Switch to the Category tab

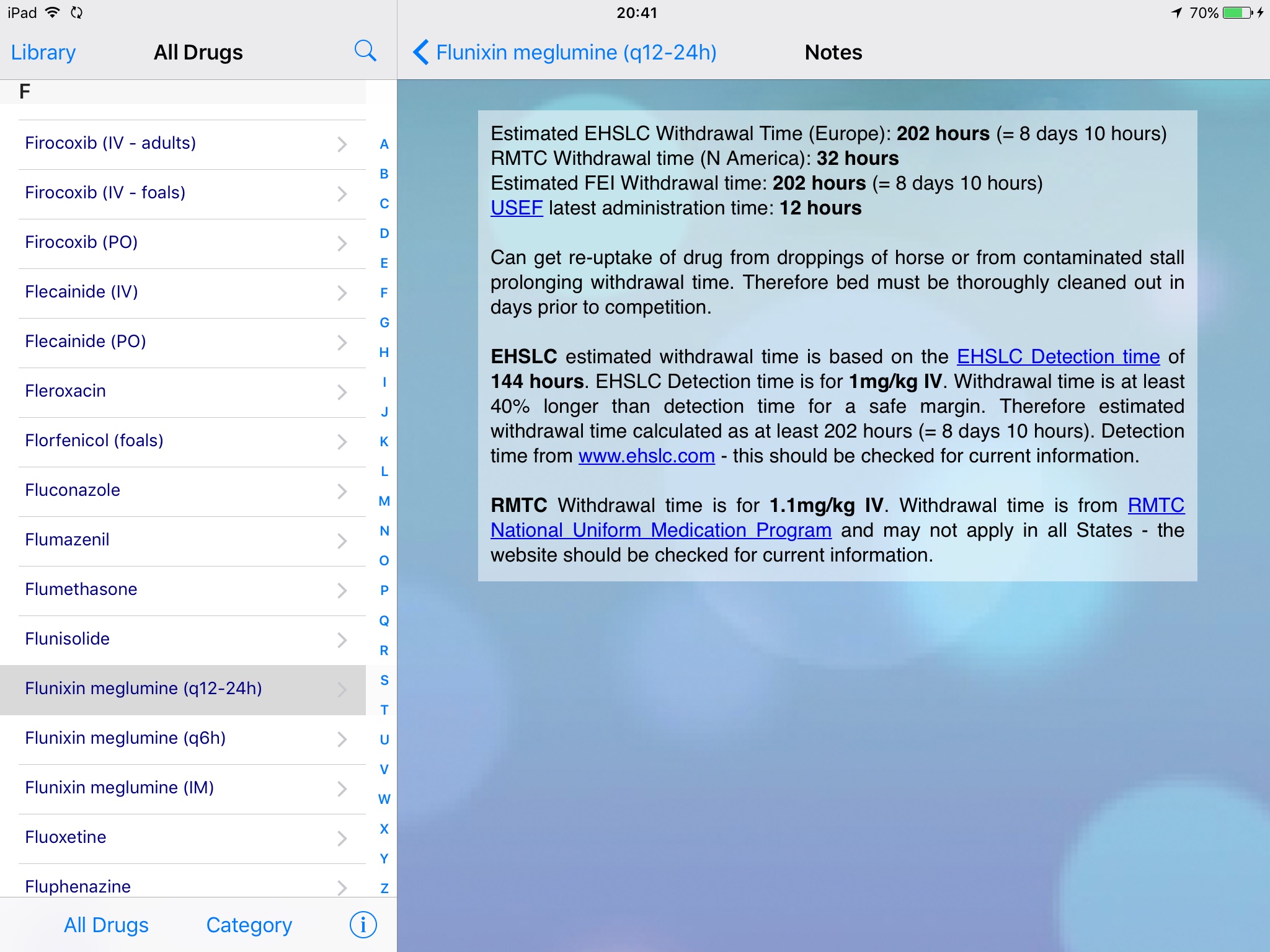click(249, 925)
